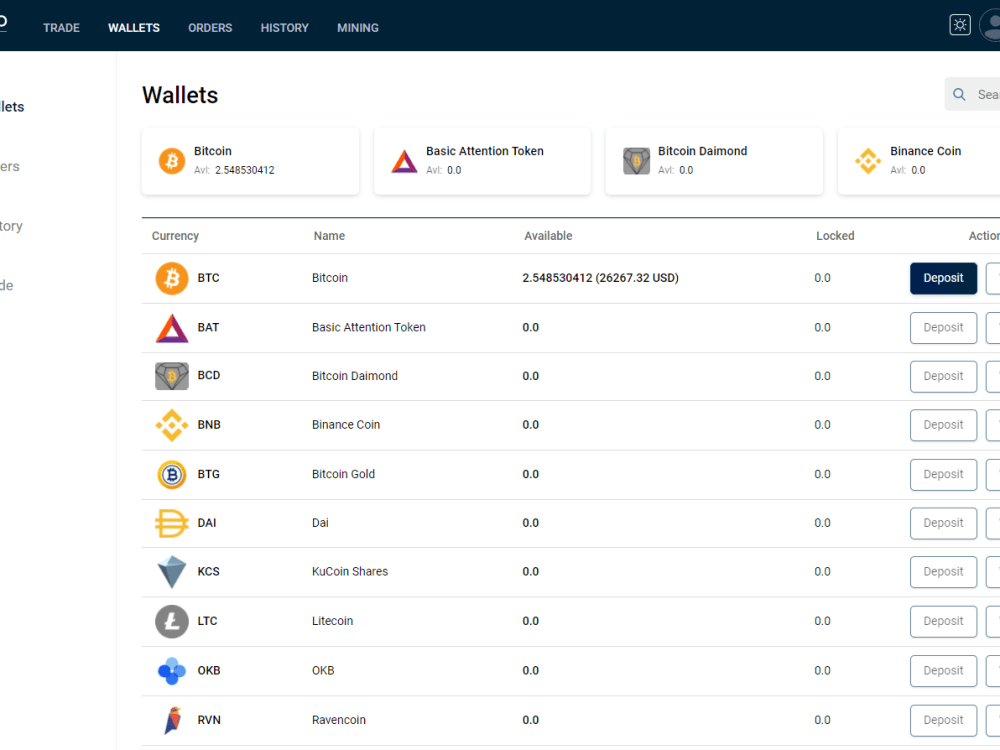Click 'KuCoin Shares' name text

click(x=349, y=571)
